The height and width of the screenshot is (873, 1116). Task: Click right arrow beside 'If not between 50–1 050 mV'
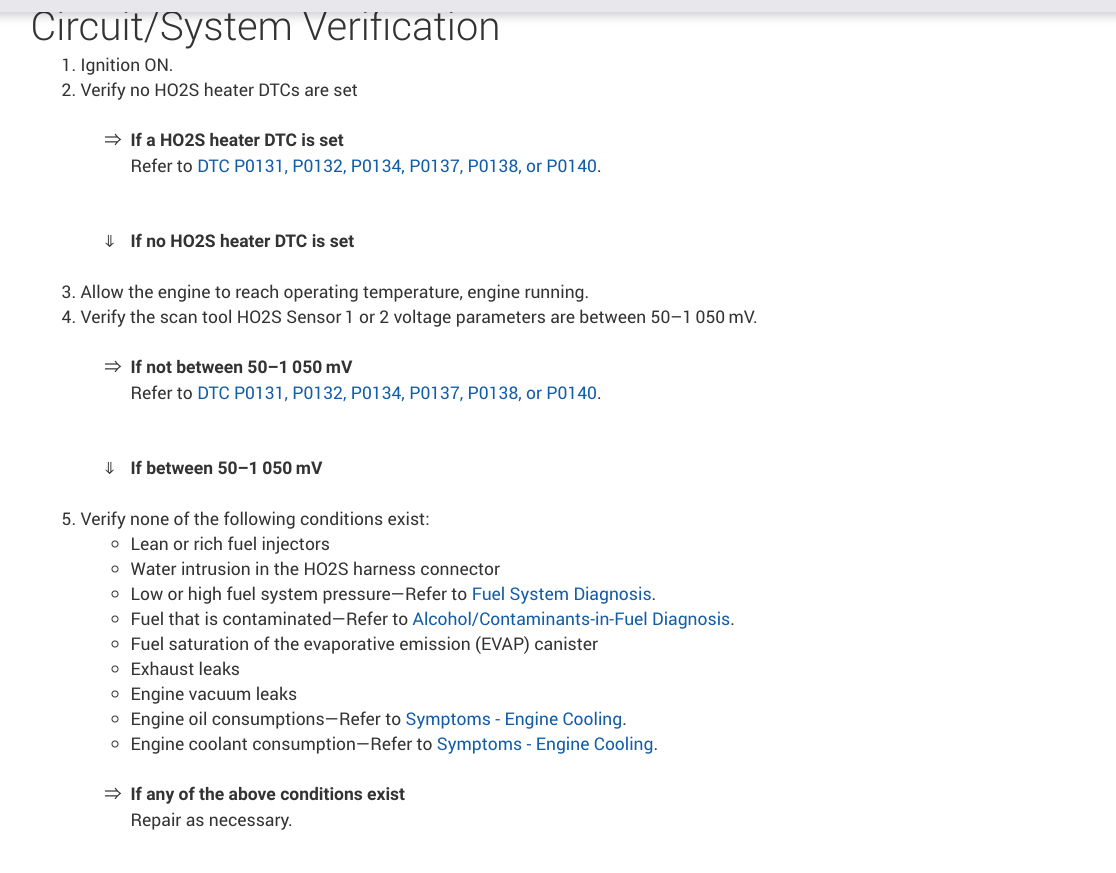point(112,368)
